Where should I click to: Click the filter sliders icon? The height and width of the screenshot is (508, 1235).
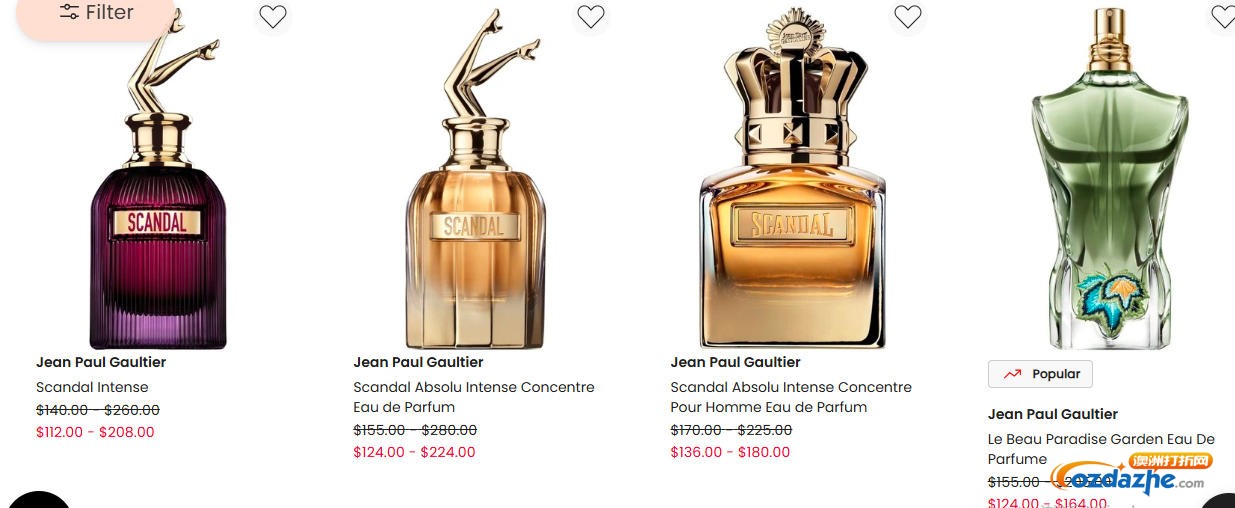click(70, 12)
